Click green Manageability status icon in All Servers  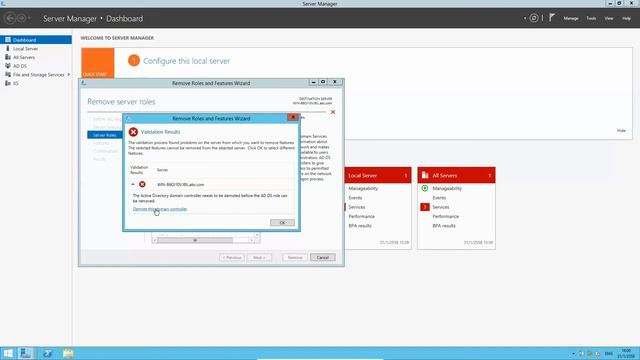pyautogui.click(x=424, y=188)
